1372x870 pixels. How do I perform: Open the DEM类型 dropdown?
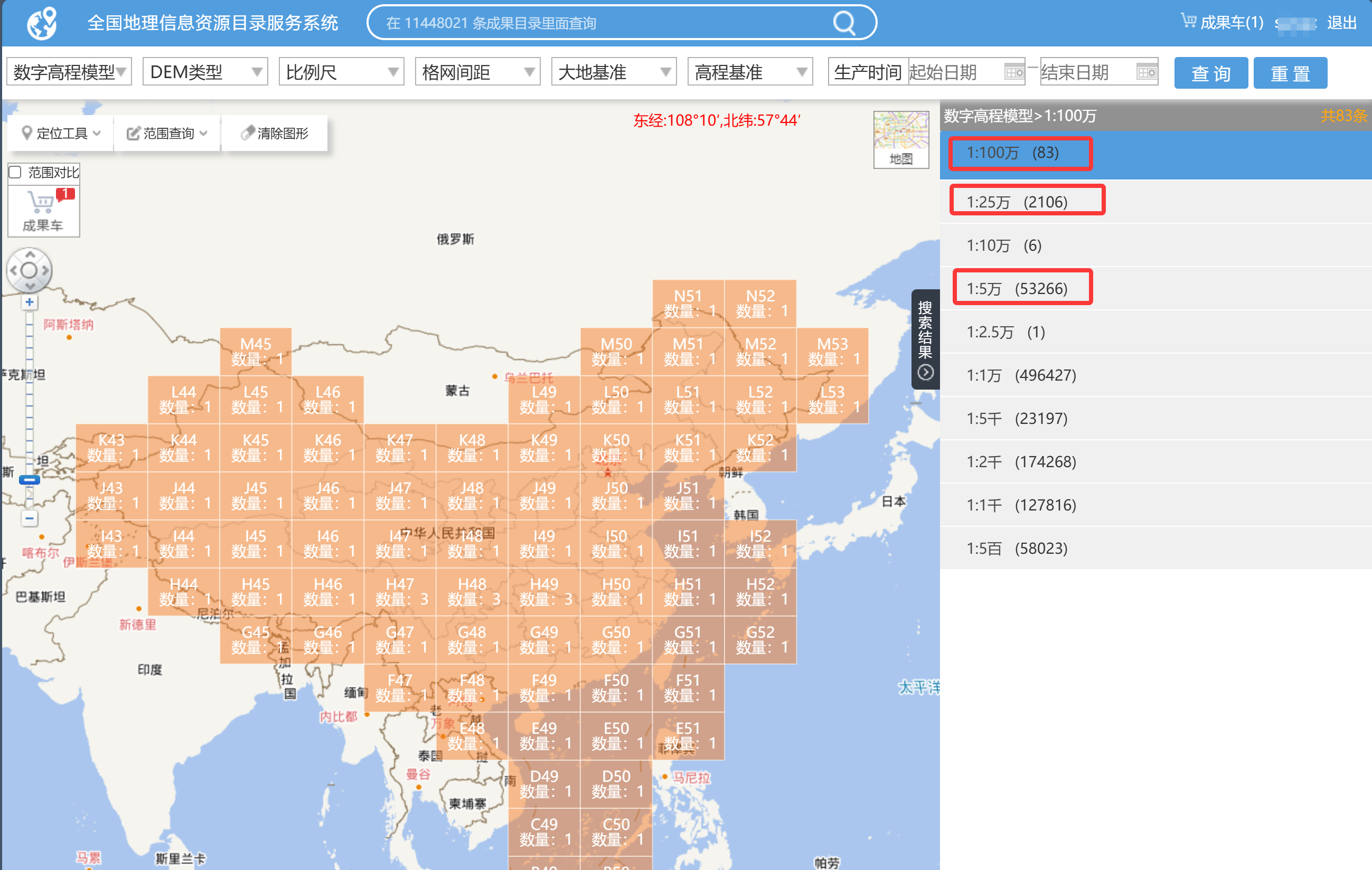(x=204, y=72)
